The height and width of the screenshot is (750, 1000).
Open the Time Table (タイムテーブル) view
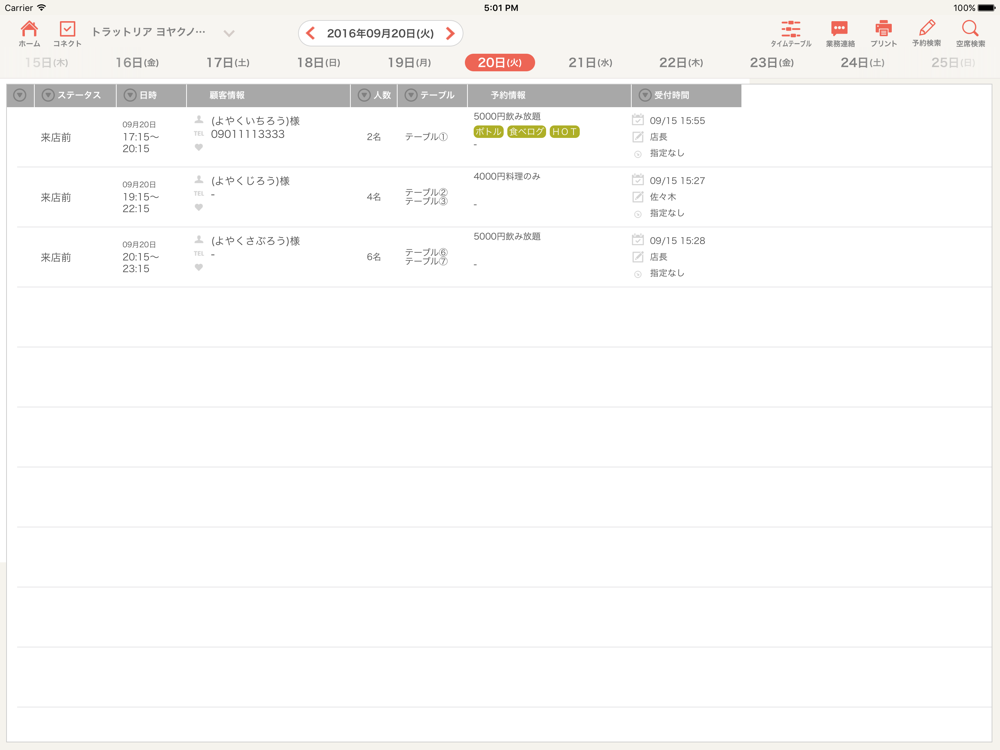tap(790, 33)
